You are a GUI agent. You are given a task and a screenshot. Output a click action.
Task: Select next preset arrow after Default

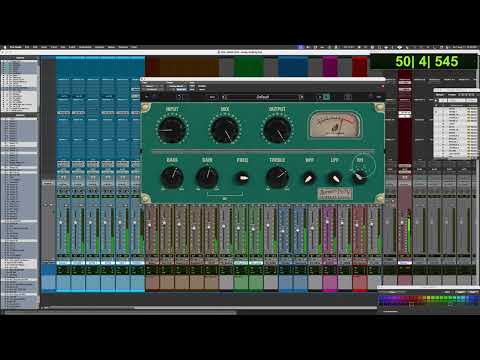pos(301,97)
